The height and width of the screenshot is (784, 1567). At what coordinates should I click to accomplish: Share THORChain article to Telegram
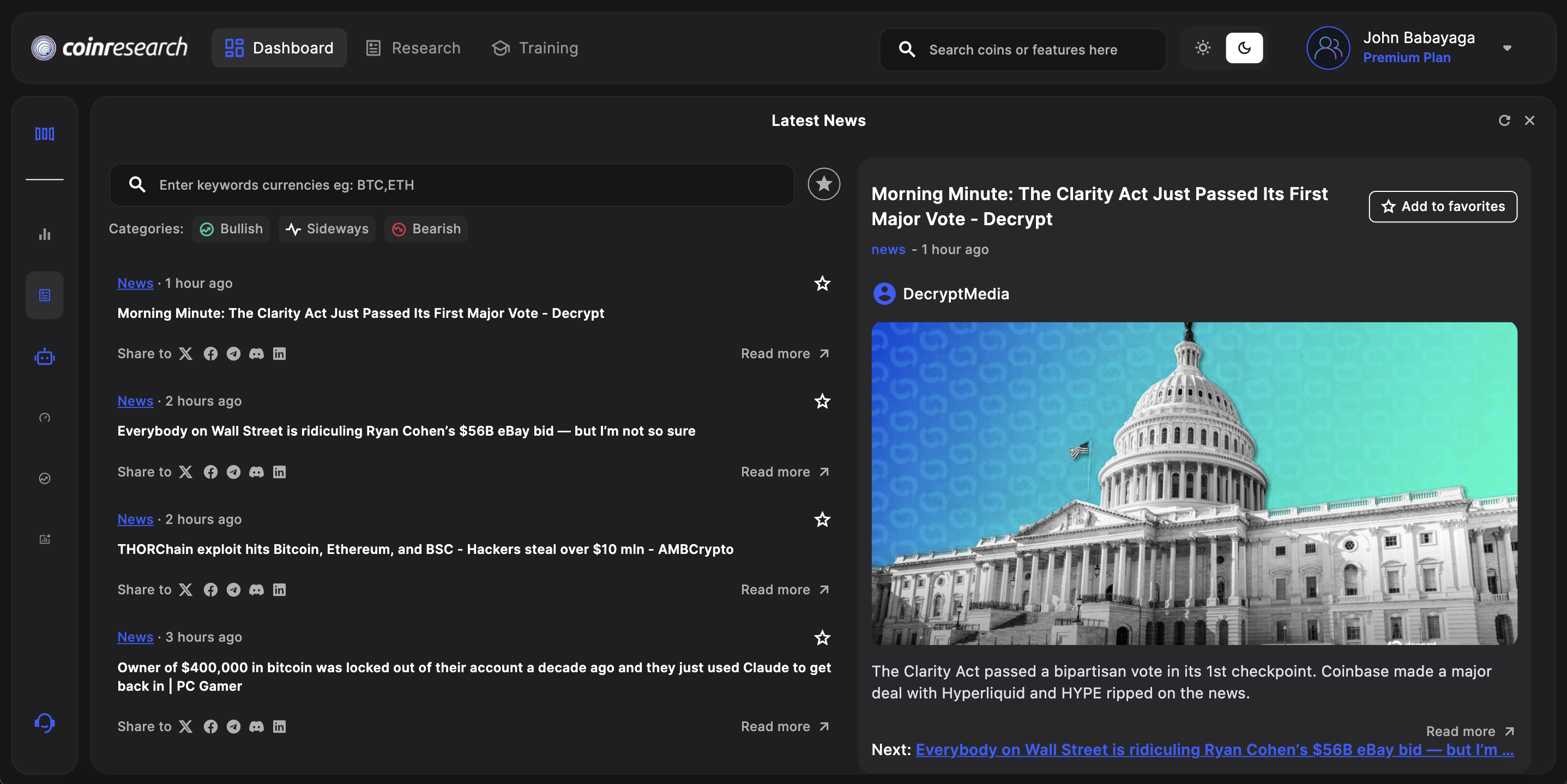(233, 589)
